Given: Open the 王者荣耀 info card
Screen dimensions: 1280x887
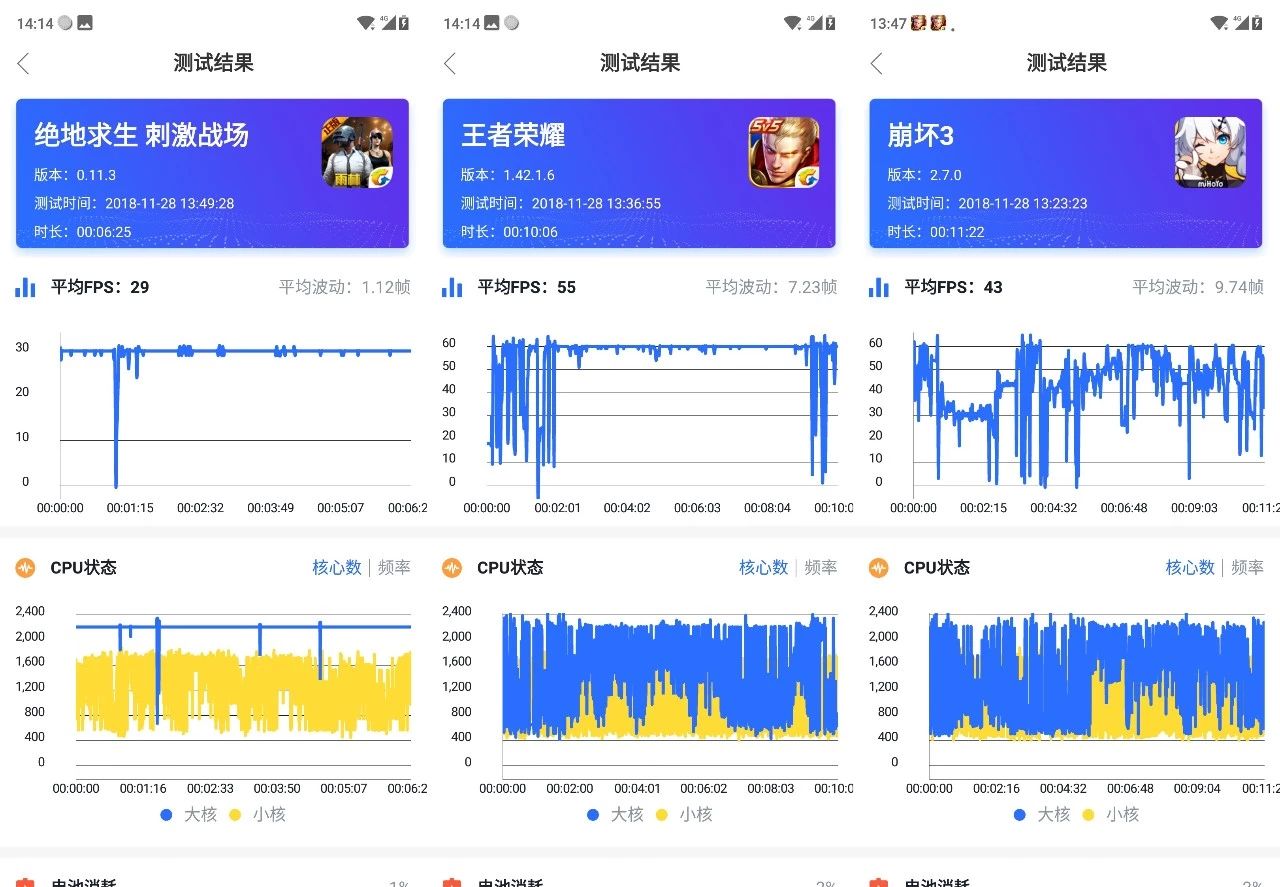Looking at the screenshot, I should [639, 173].
